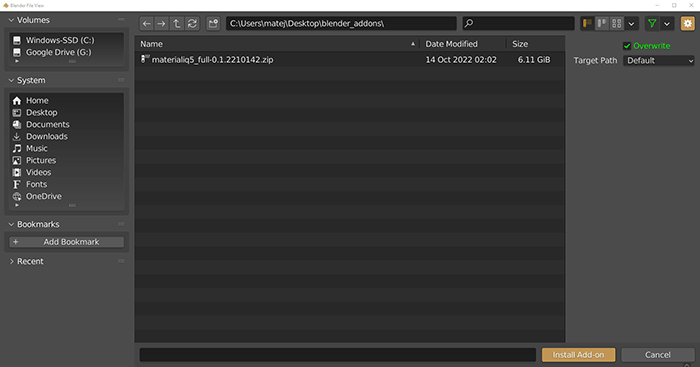Click the file name input field

[338, 354]
